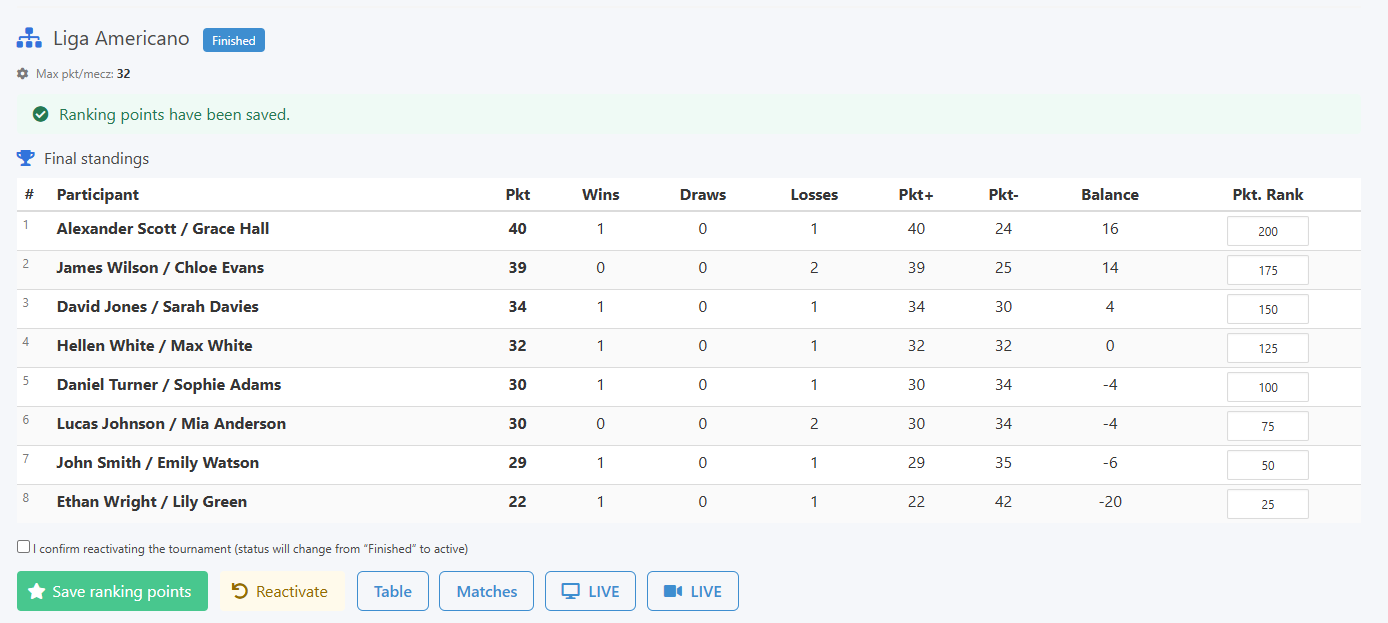Edit rank points field for Ethan Wright / Lily Green
1388x623 pixels.
tap(1268, 504)
